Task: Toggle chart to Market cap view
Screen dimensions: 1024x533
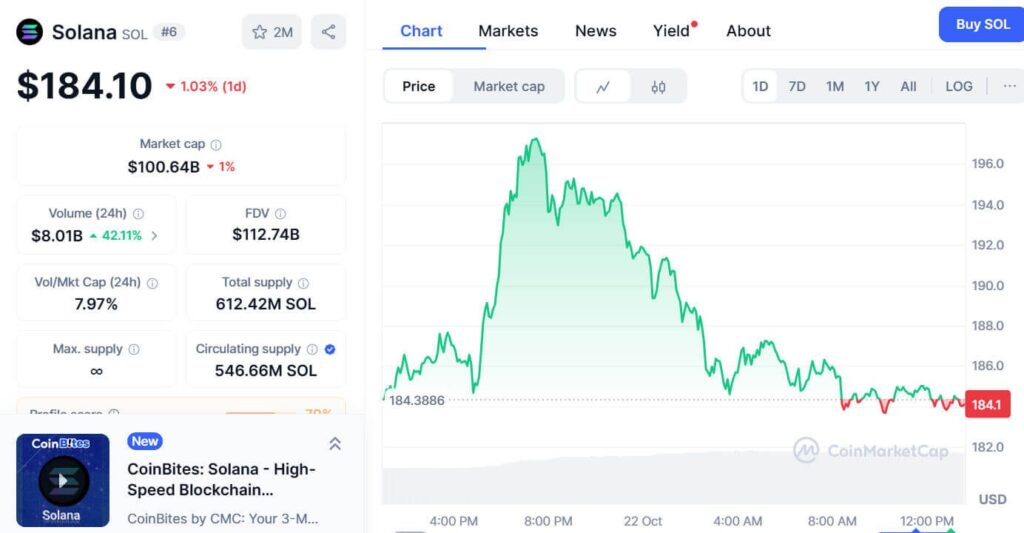Action: (x=509, y=87)
